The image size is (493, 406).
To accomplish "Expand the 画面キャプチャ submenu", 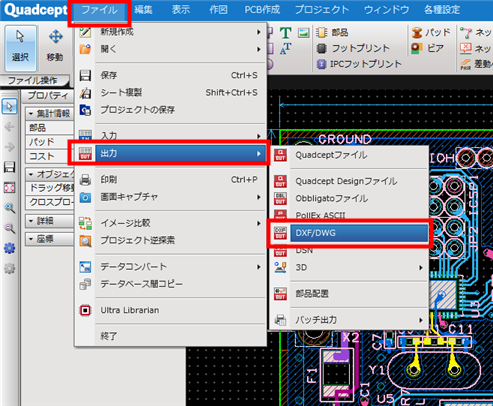I will pyautogui.click(x=171, y=197).
